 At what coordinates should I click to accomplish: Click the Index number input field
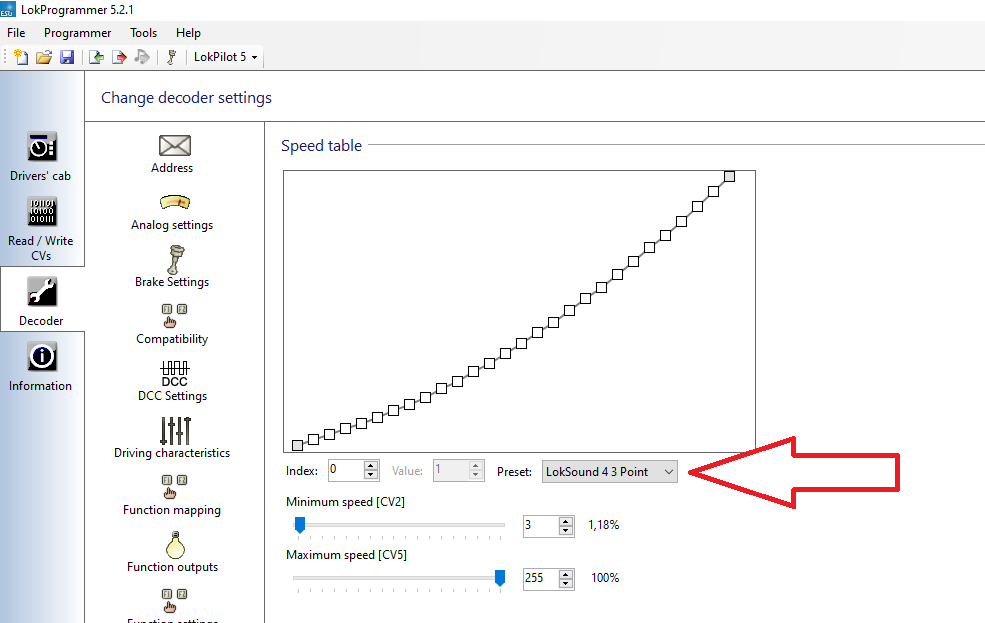click(344, 471)
